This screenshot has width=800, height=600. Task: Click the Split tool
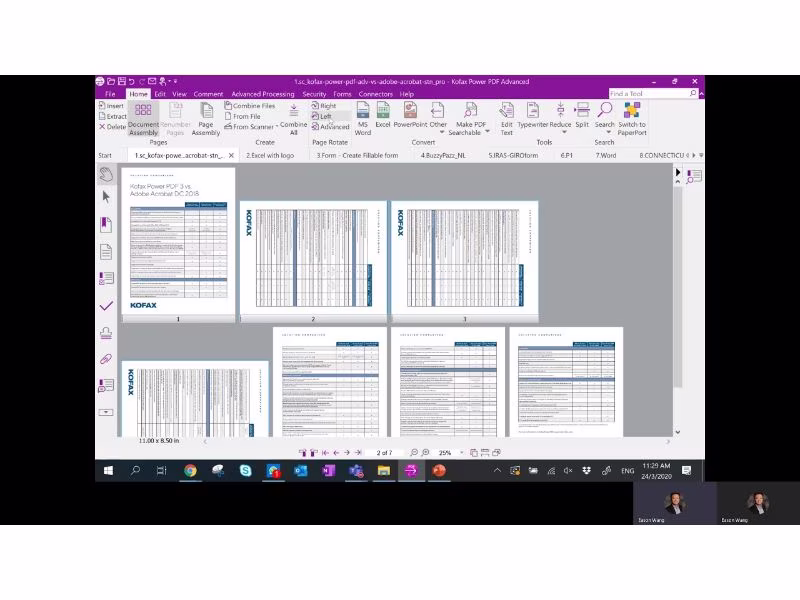[582, 115]
